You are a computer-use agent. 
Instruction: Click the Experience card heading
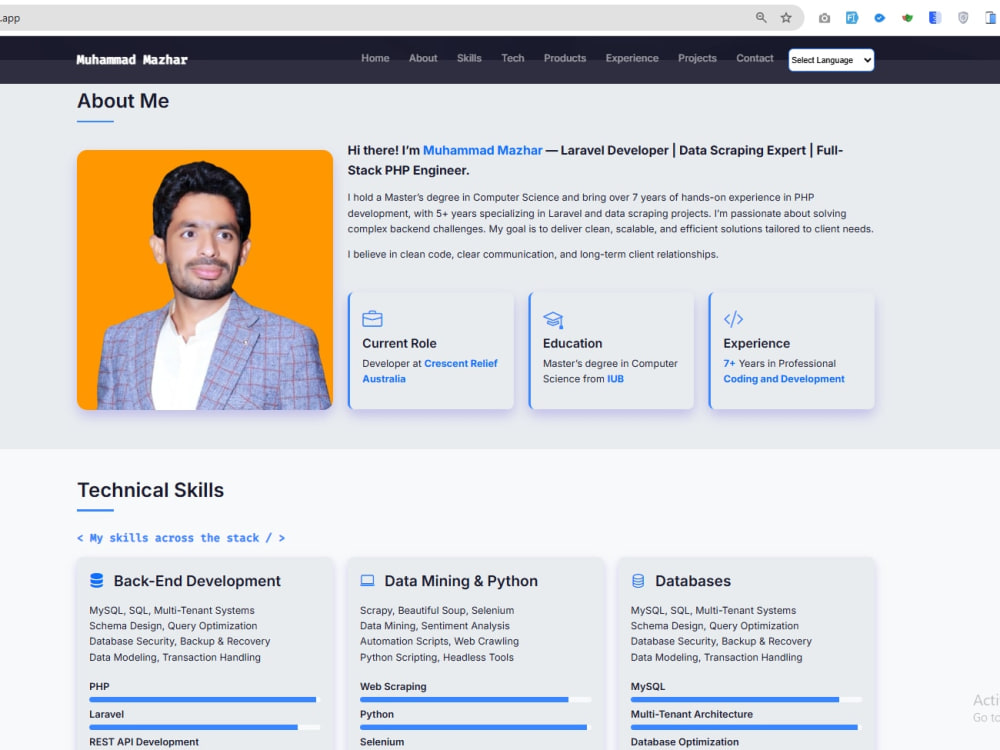pyautogui.click(x=756, y=343)
